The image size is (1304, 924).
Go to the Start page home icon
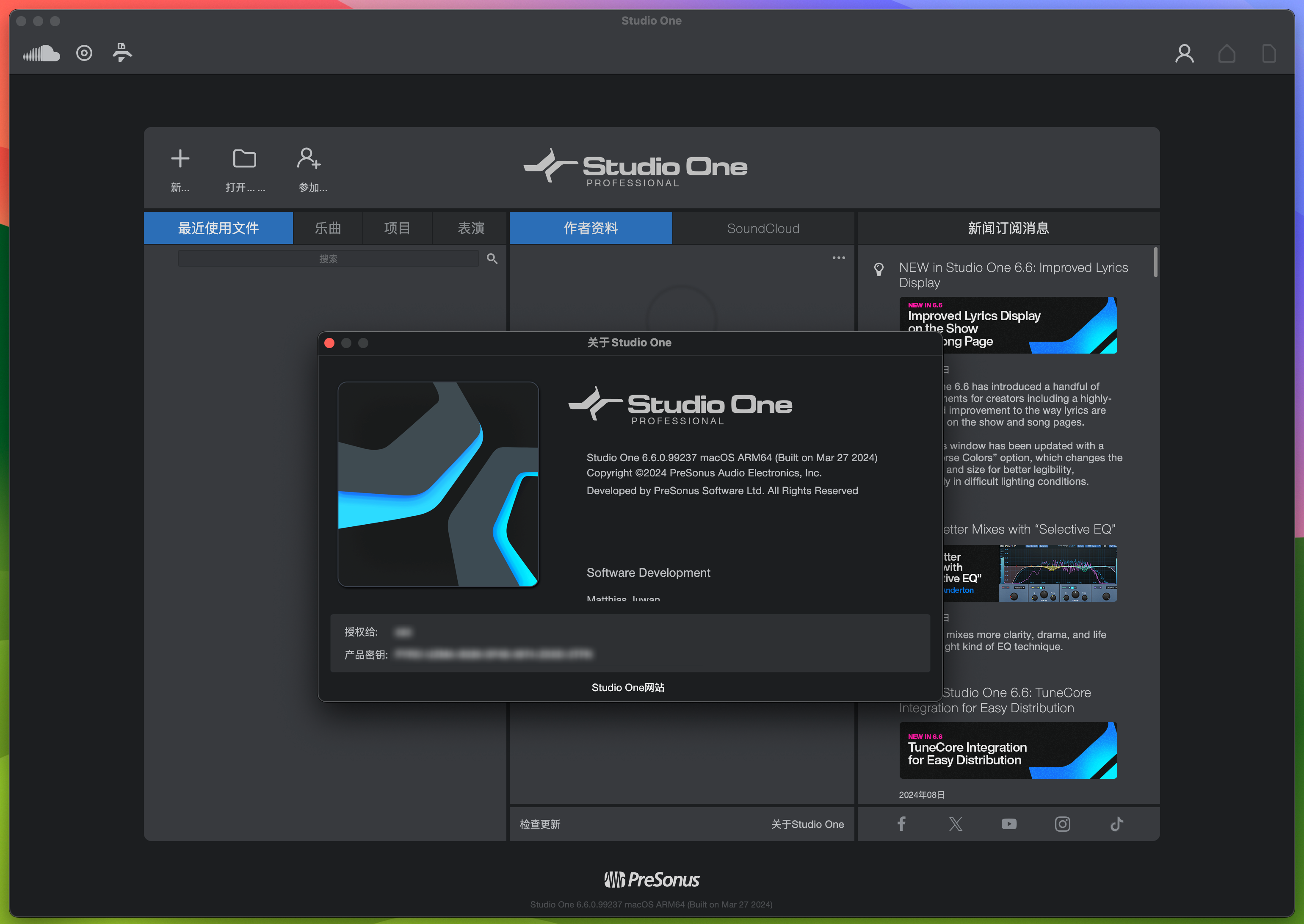(1227, 53)
